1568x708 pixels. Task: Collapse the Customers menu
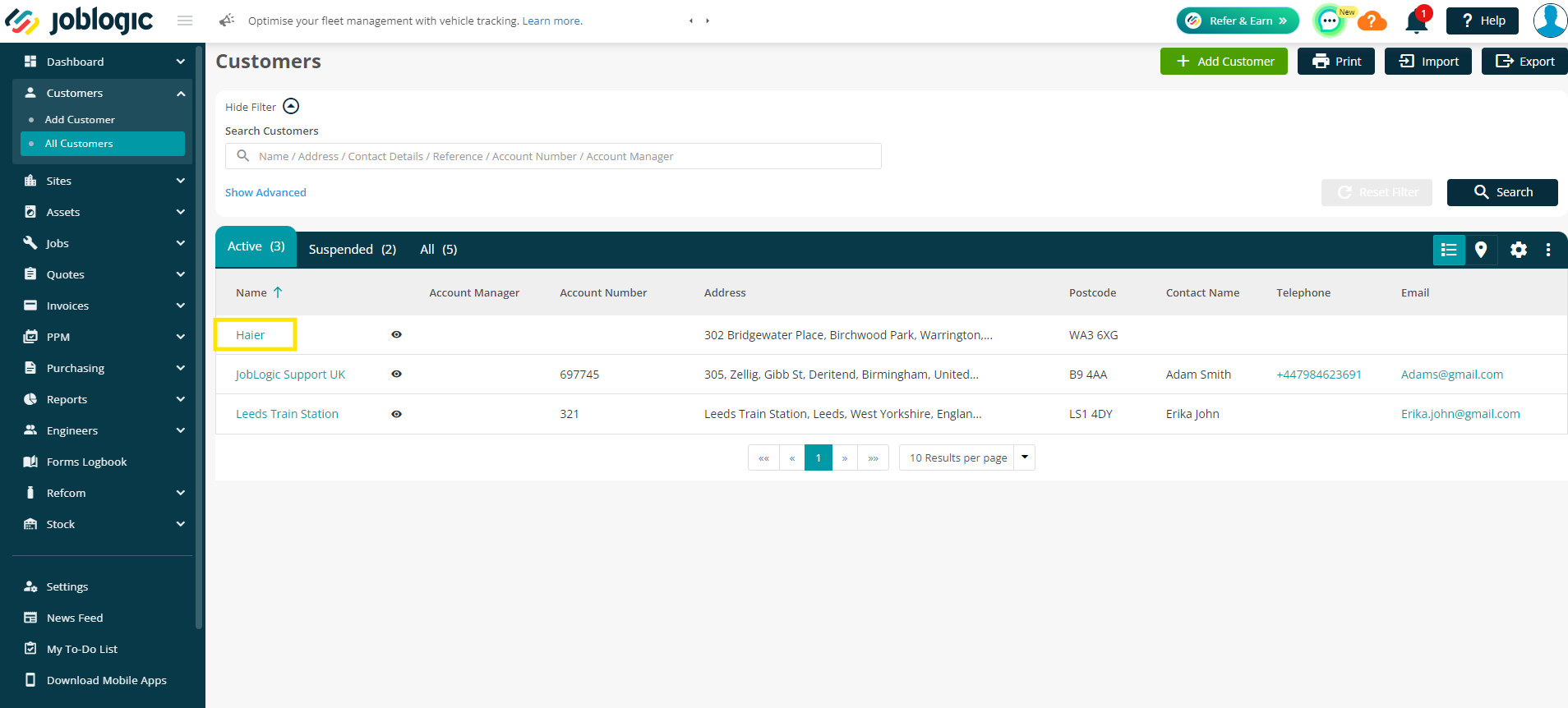click(180, 93)
